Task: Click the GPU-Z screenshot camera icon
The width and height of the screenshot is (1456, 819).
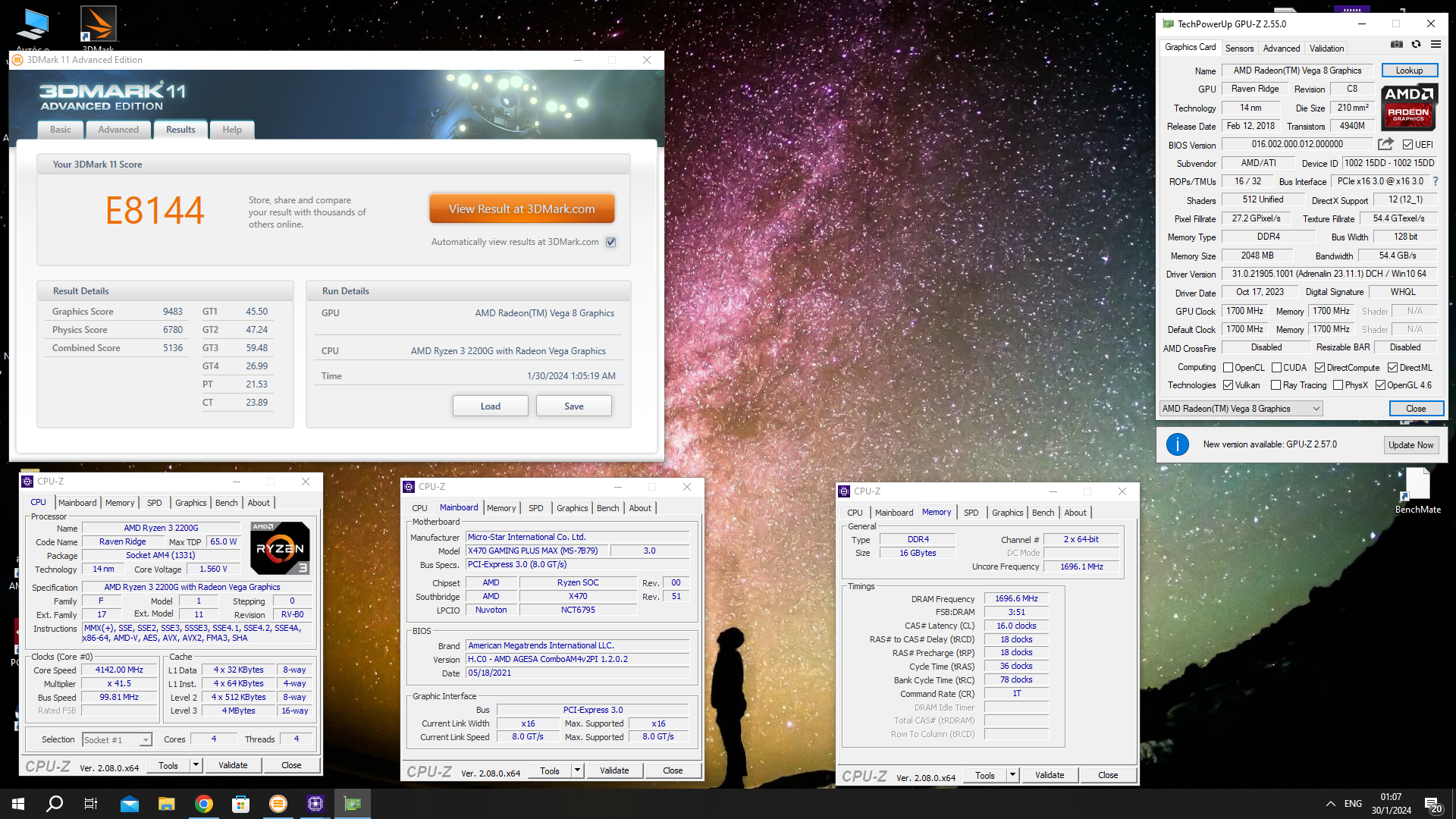Action: coord(1396,45)
